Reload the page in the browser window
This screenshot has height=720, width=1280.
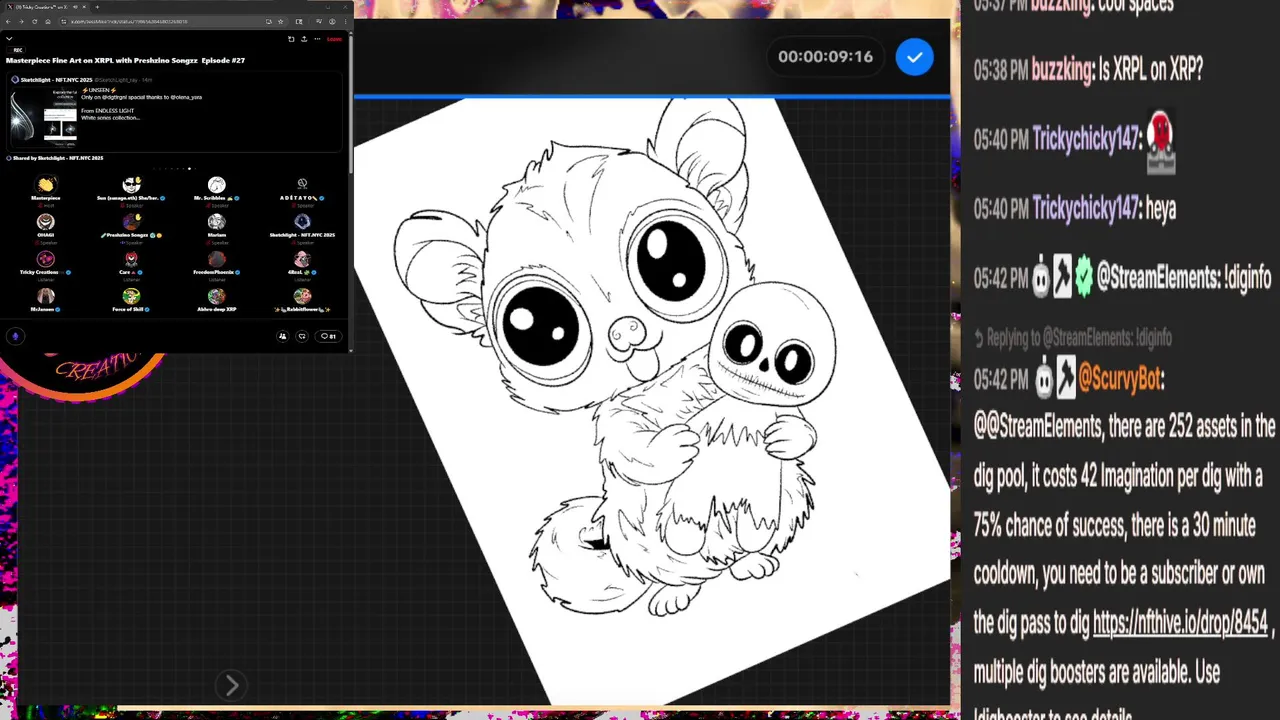pyautogui.click(x=35, y=21)
